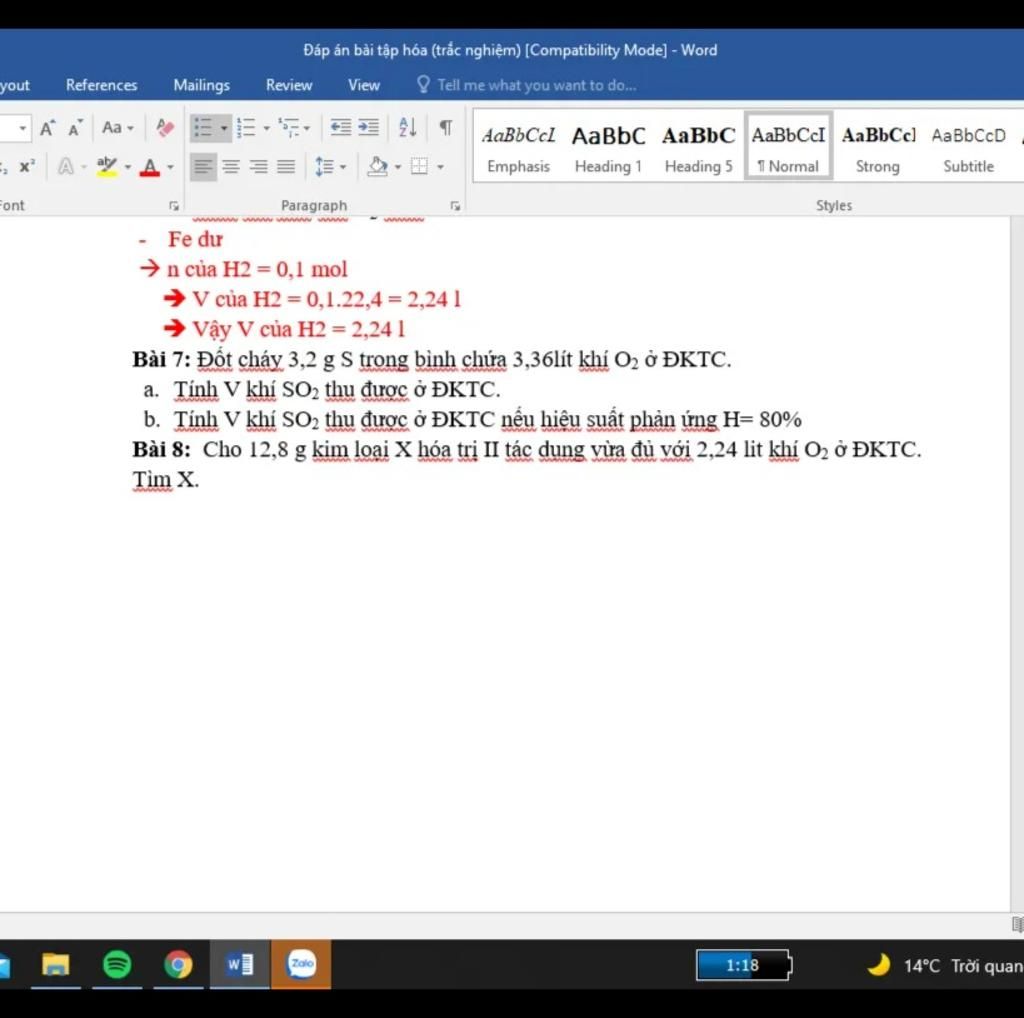Apply yellow text highlight color

click(x=106, y=167)
